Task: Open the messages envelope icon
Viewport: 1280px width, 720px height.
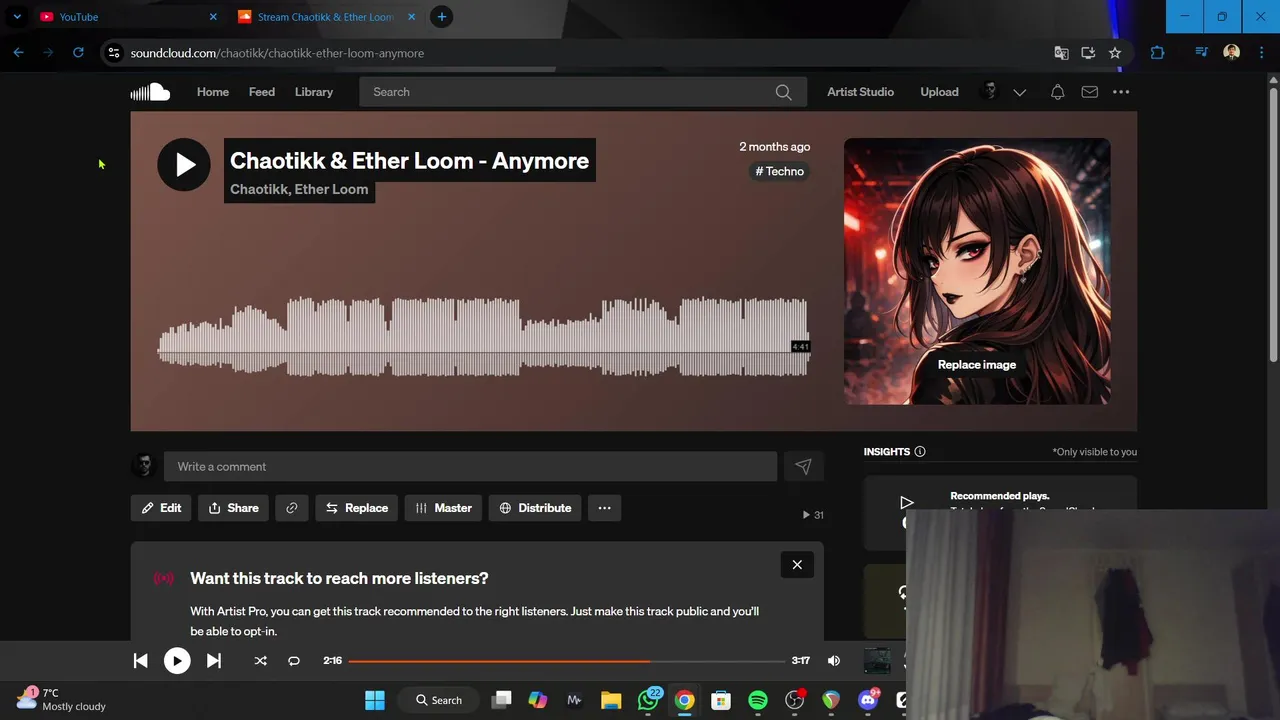Action: pyautogui.click(x=1089, y=92)
